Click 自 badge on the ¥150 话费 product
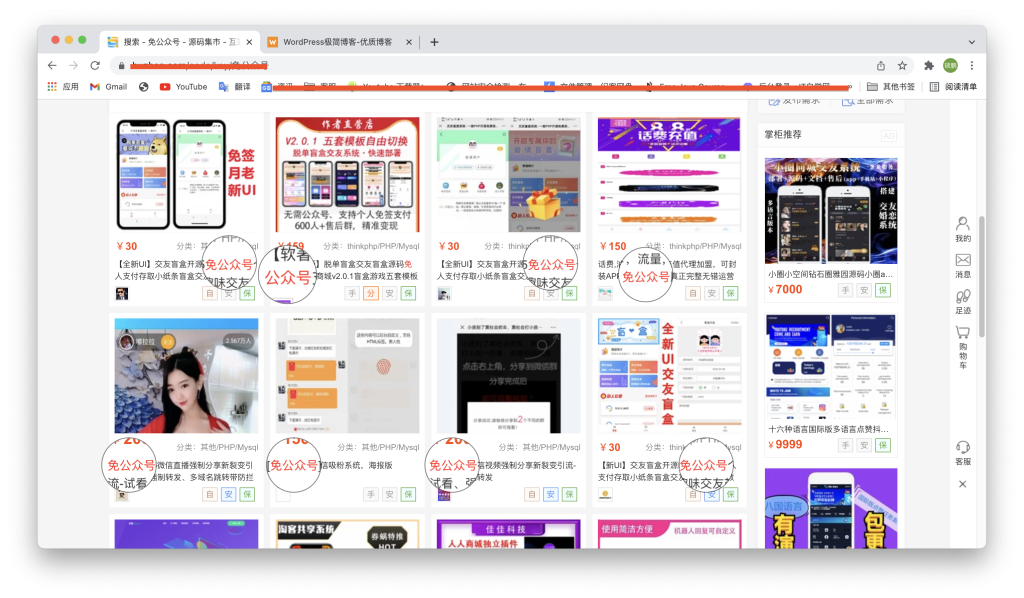This screenshot has height=598, width=1024. [x=693, y=294]
